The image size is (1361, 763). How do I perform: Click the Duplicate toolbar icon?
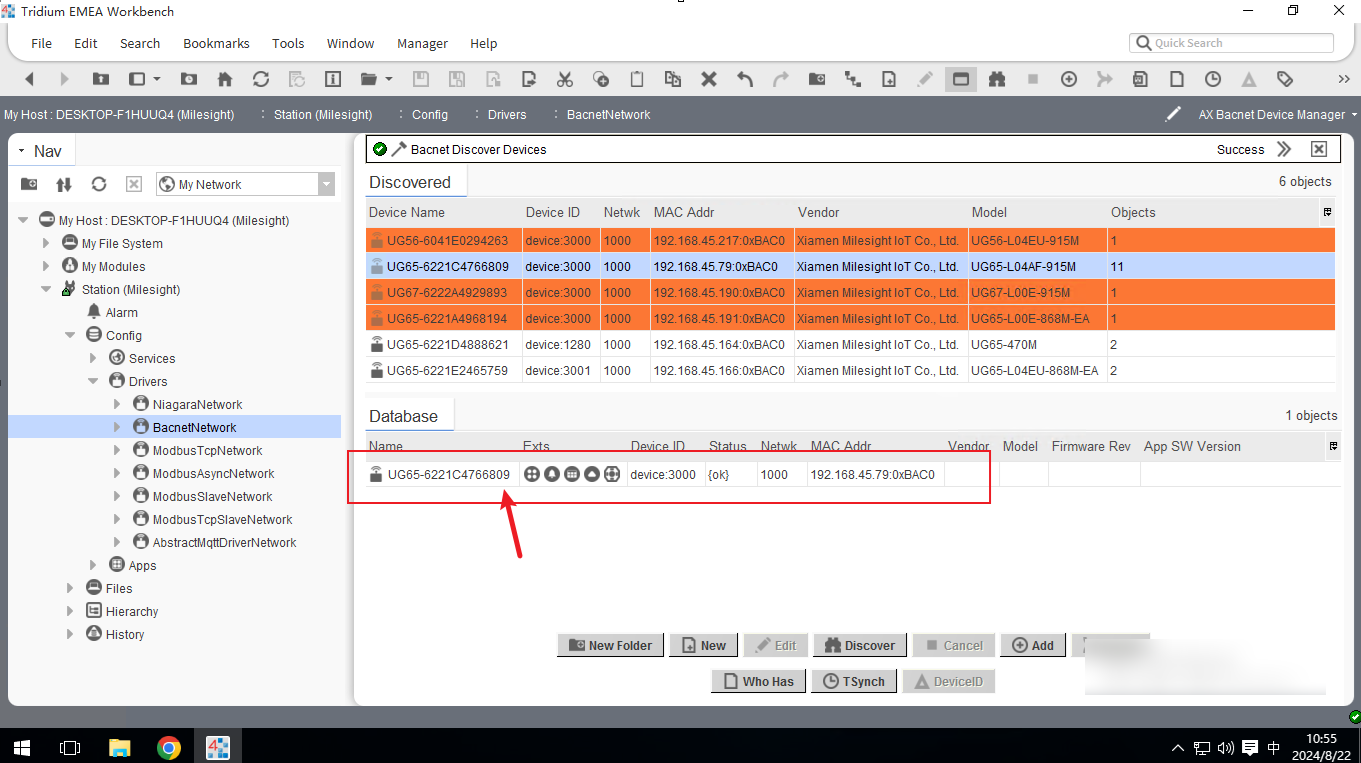[x=673, y=79]
